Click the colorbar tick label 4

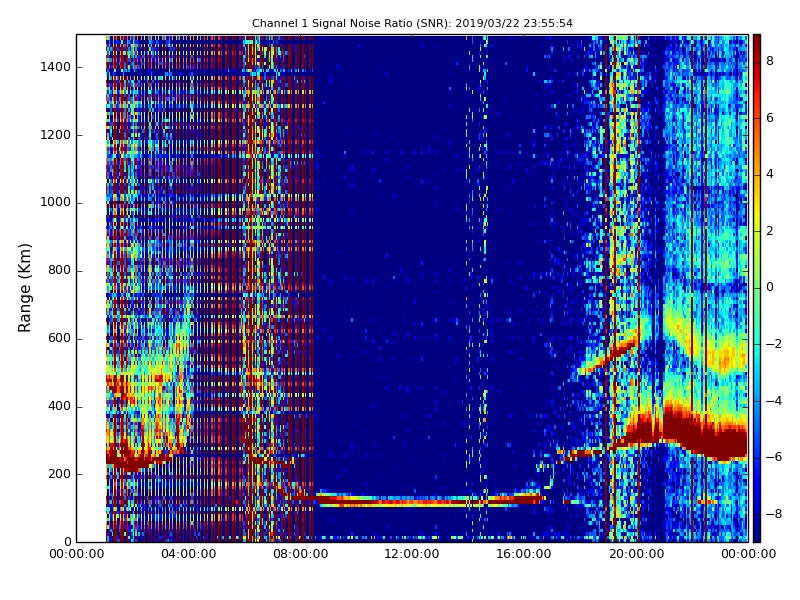point(770,174)
